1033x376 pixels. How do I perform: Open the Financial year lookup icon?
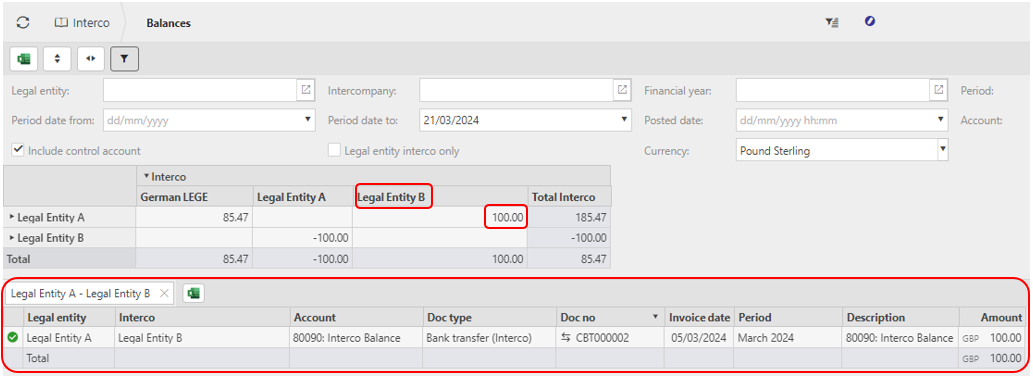coord(939,90)
